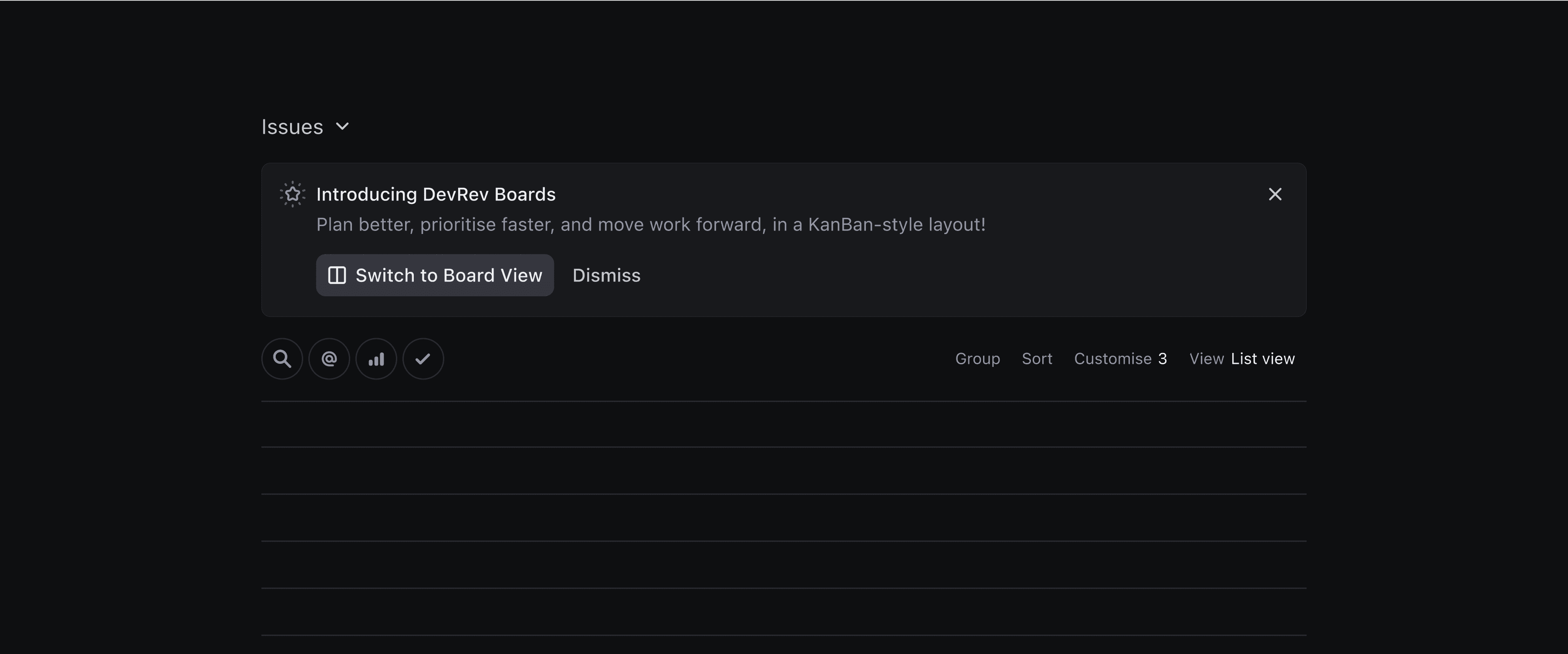
Task: Open the Sort options
Action: click(1037, 359)
